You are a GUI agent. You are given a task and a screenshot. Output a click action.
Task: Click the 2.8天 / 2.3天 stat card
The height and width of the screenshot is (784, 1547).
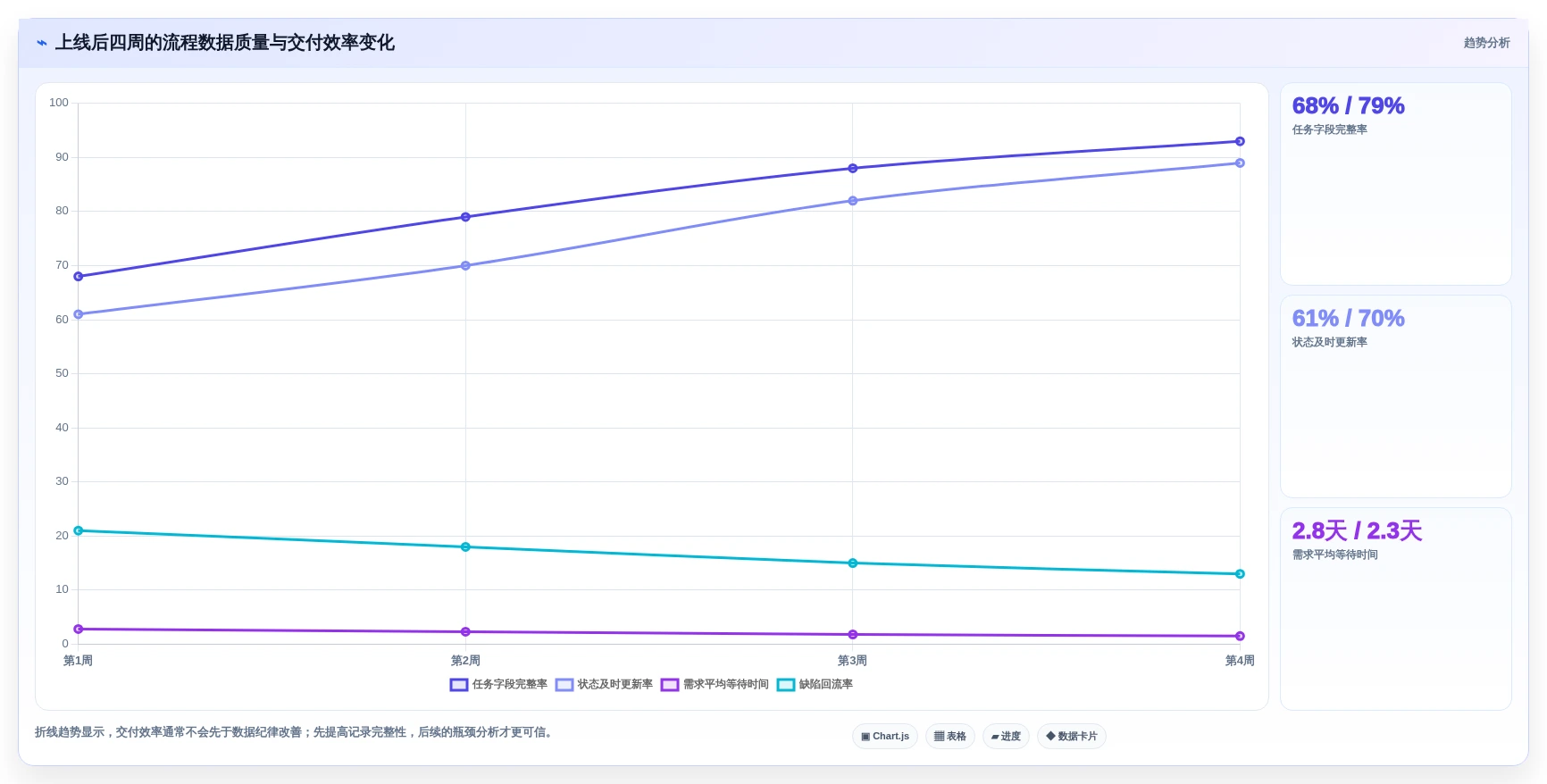click(x=1396, y=609)
